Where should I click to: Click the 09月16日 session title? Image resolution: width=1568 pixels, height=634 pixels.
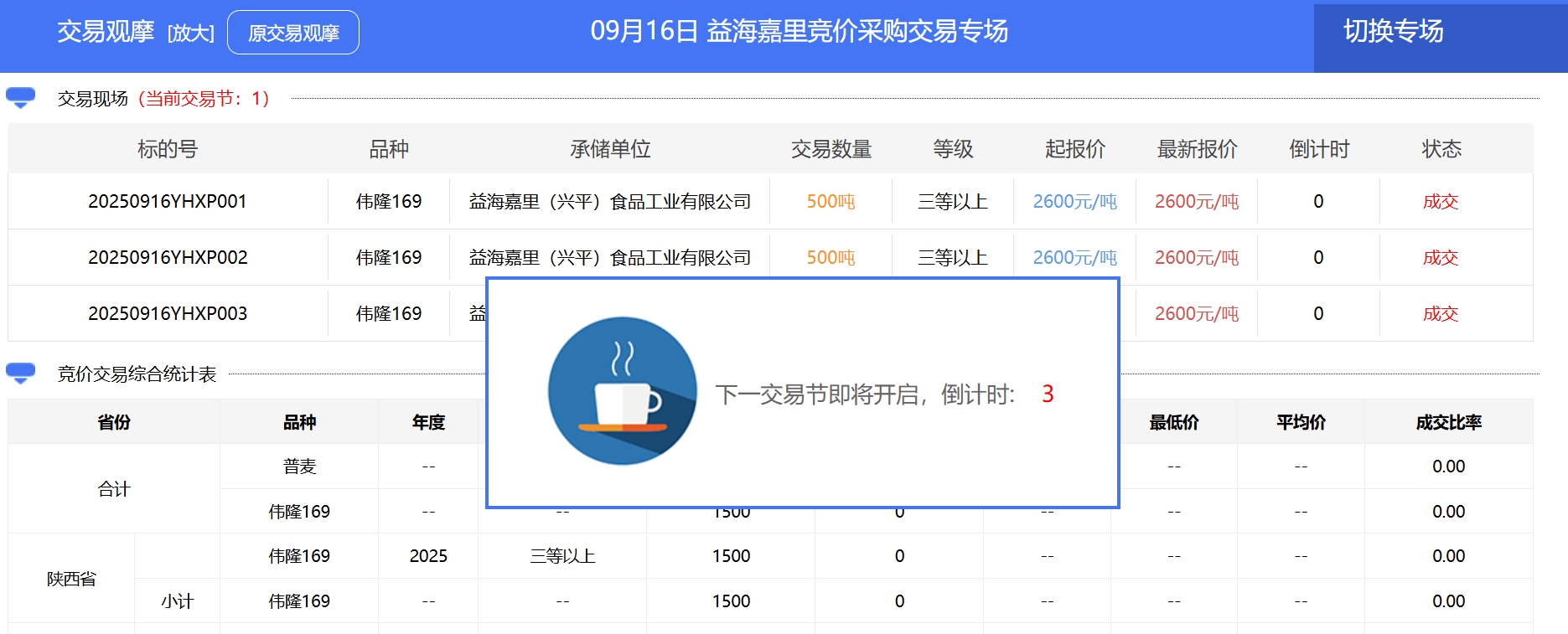800,31
